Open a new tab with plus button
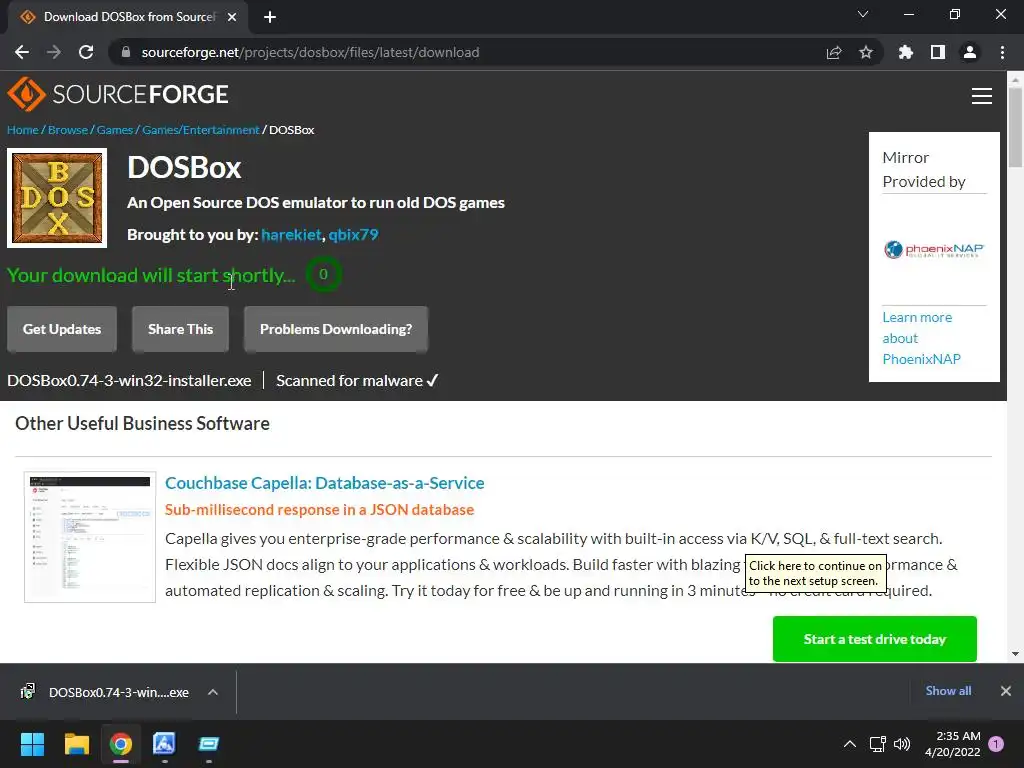Screen dimensions: 1024x768 pos(270,17)
